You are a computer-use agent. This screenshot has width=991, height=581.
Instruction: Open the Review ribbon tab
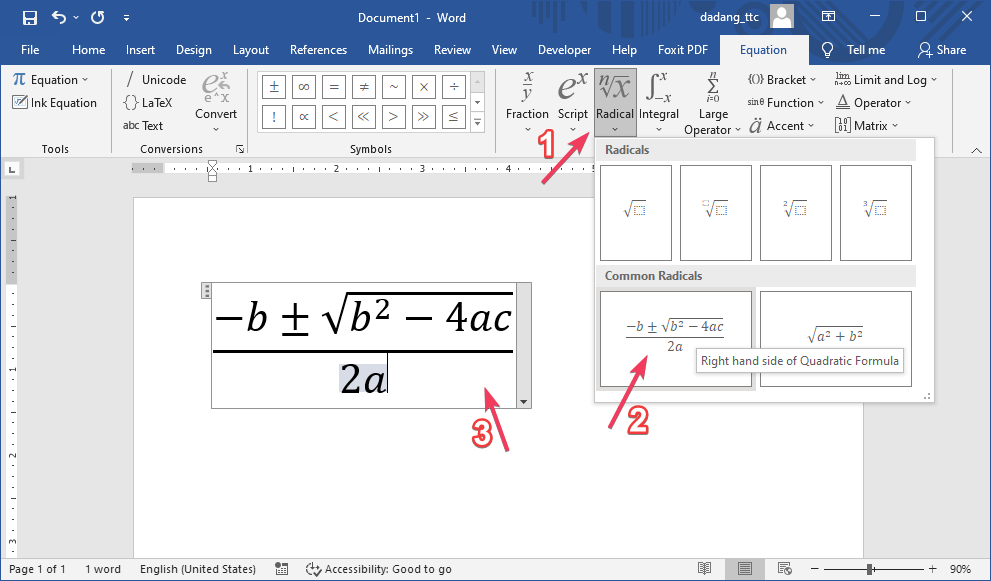coord(452,49)
